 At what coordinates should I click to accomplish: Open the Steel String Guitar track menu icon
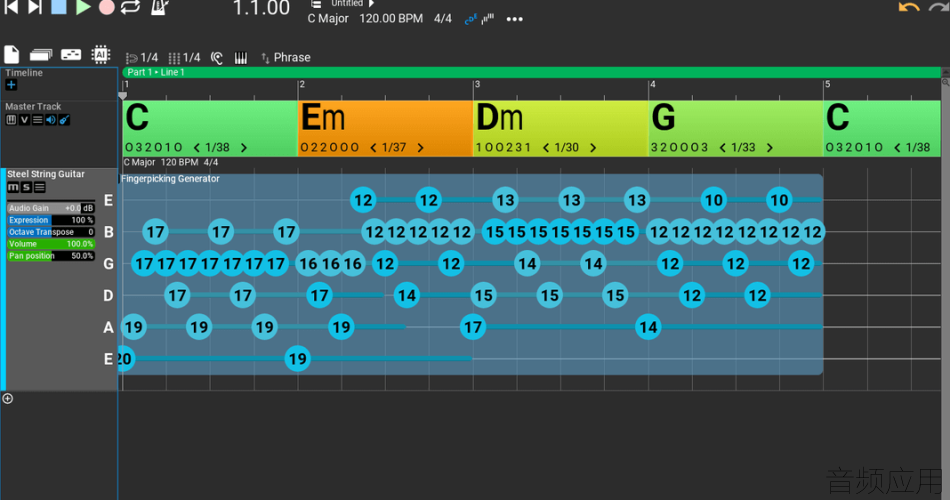point(39,187)
